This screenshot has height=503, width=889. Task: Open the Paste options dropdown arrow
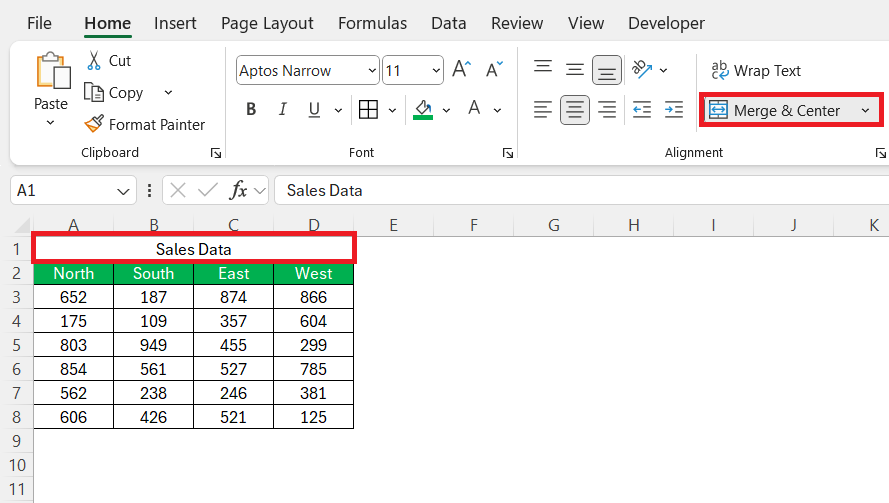click(50, 122)
